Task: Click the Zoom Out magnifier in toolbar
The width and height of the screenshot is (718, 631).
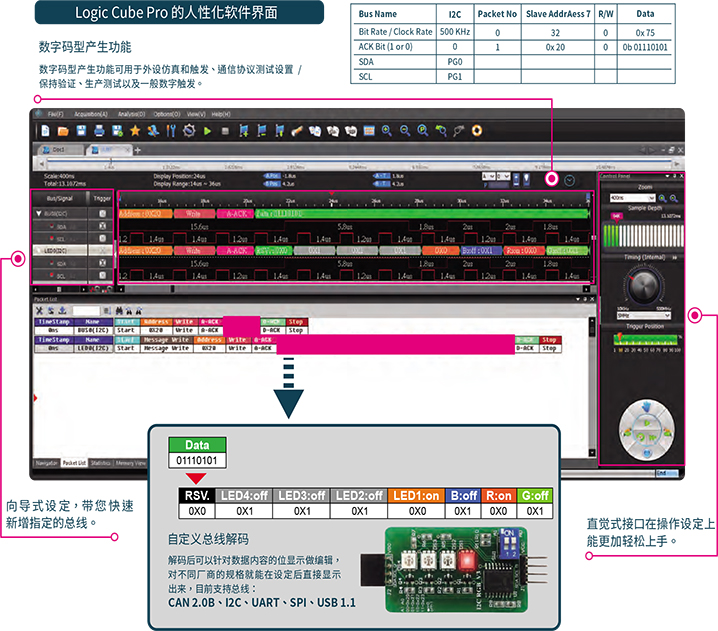Action: [x=405, y=131]
